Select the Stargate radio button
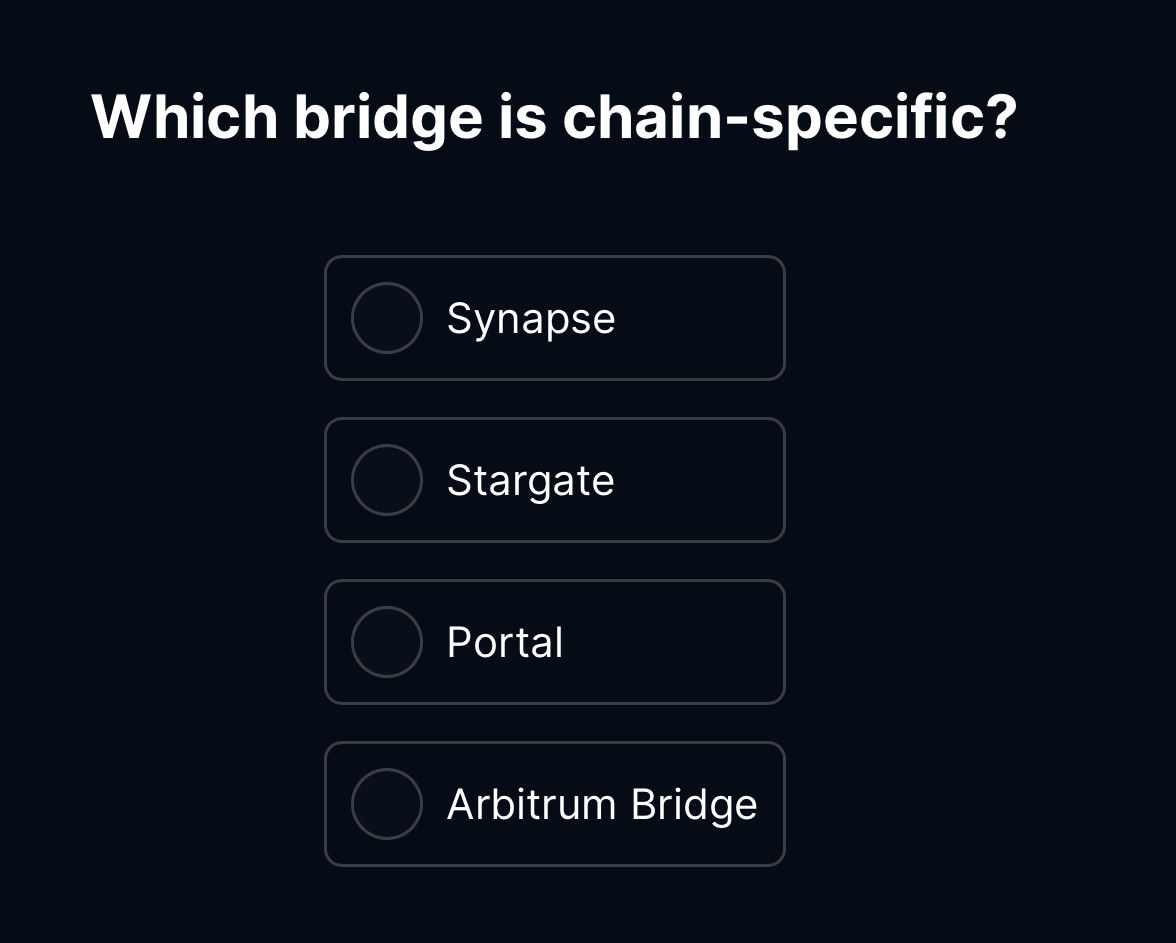1176x943 pixels. [386, 480]
